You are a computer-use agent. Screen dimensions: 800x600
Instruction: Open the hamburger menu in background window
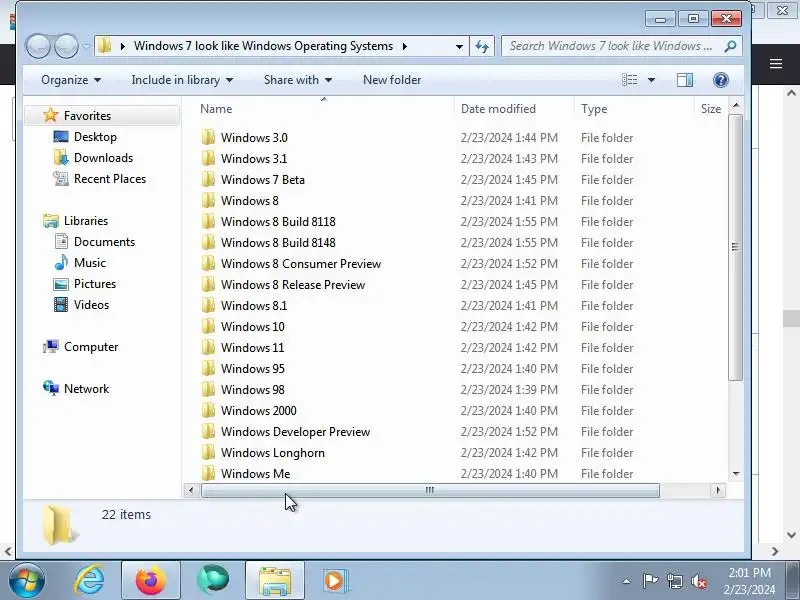776,64
